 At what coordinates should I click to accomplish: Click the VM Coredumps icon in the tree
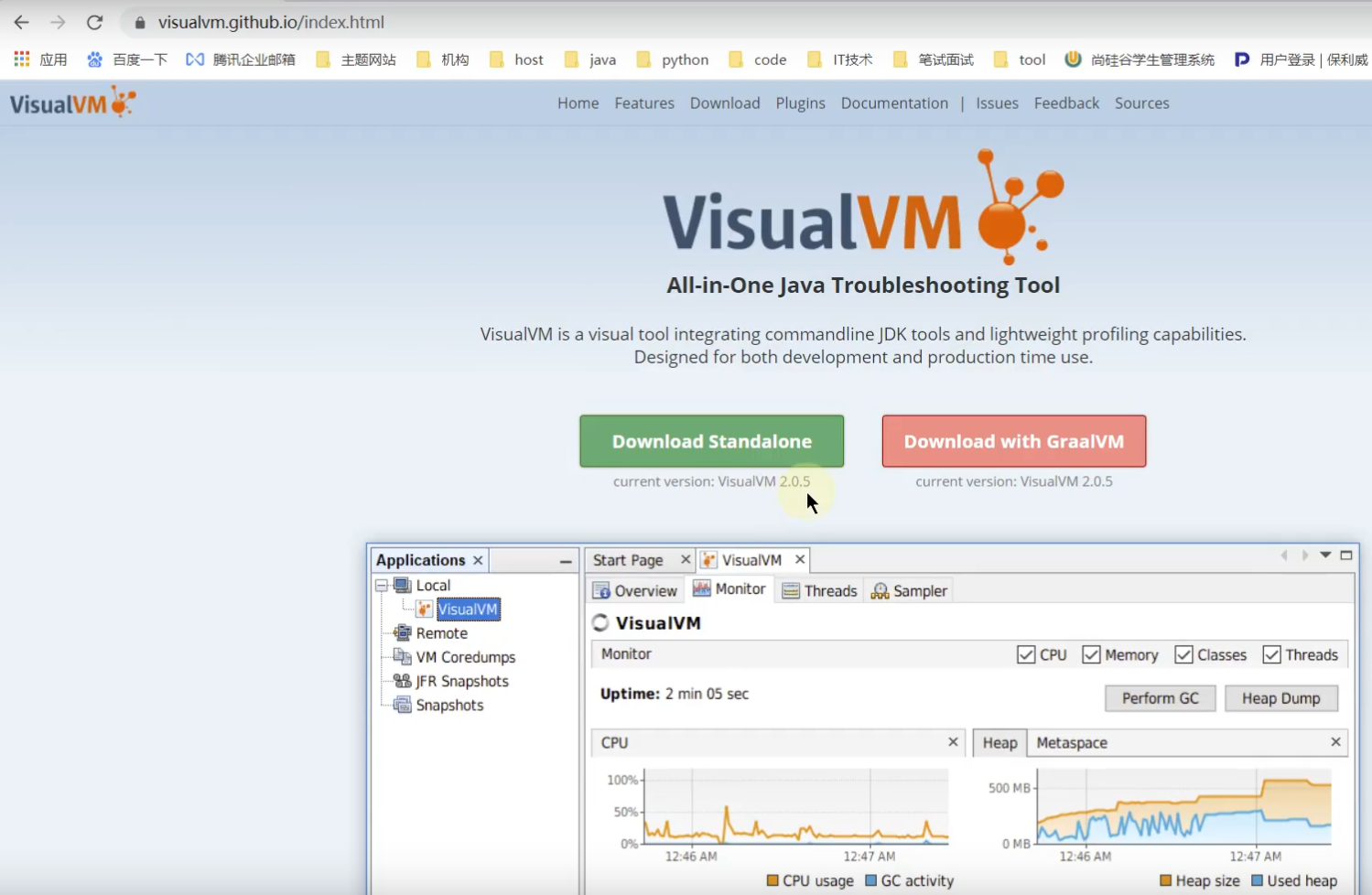point(402,657)
